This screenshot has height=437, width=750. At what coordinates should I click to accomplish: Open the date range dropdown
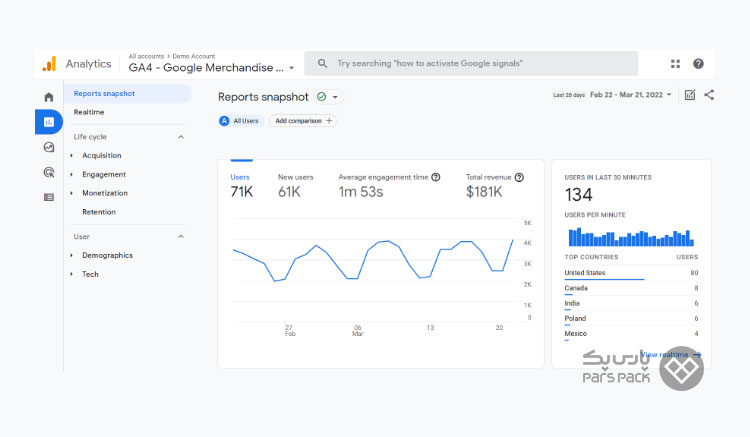point(669,95)
